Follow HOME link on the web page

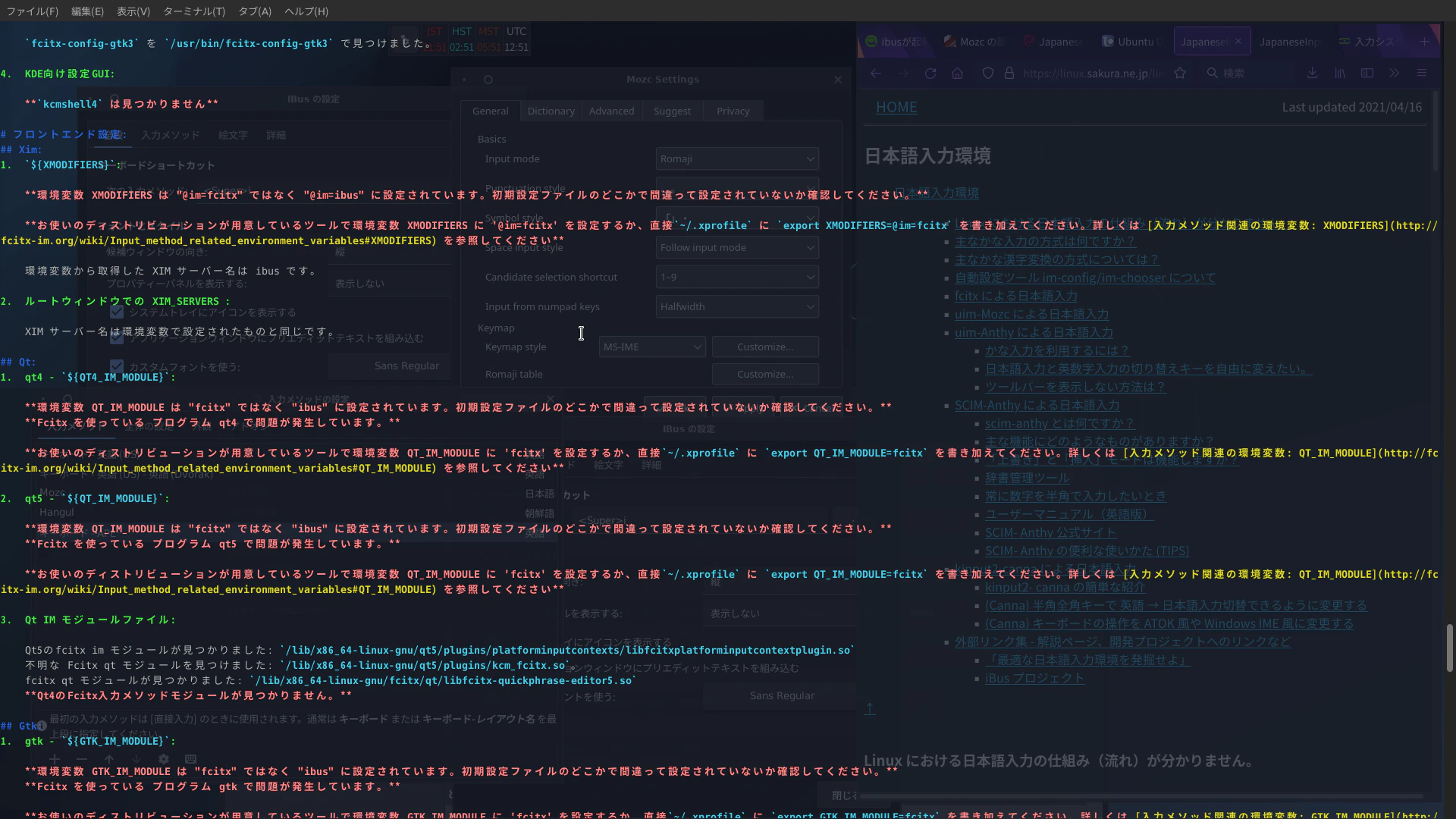[896, 108]
